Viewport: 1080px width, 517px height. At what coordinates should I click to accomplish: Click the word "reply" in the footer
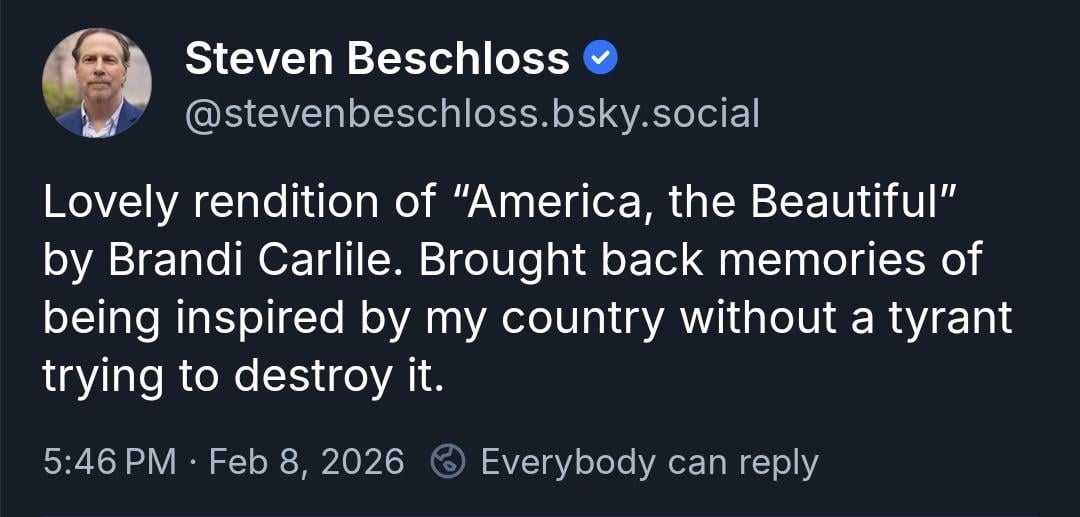coord(779,462)
